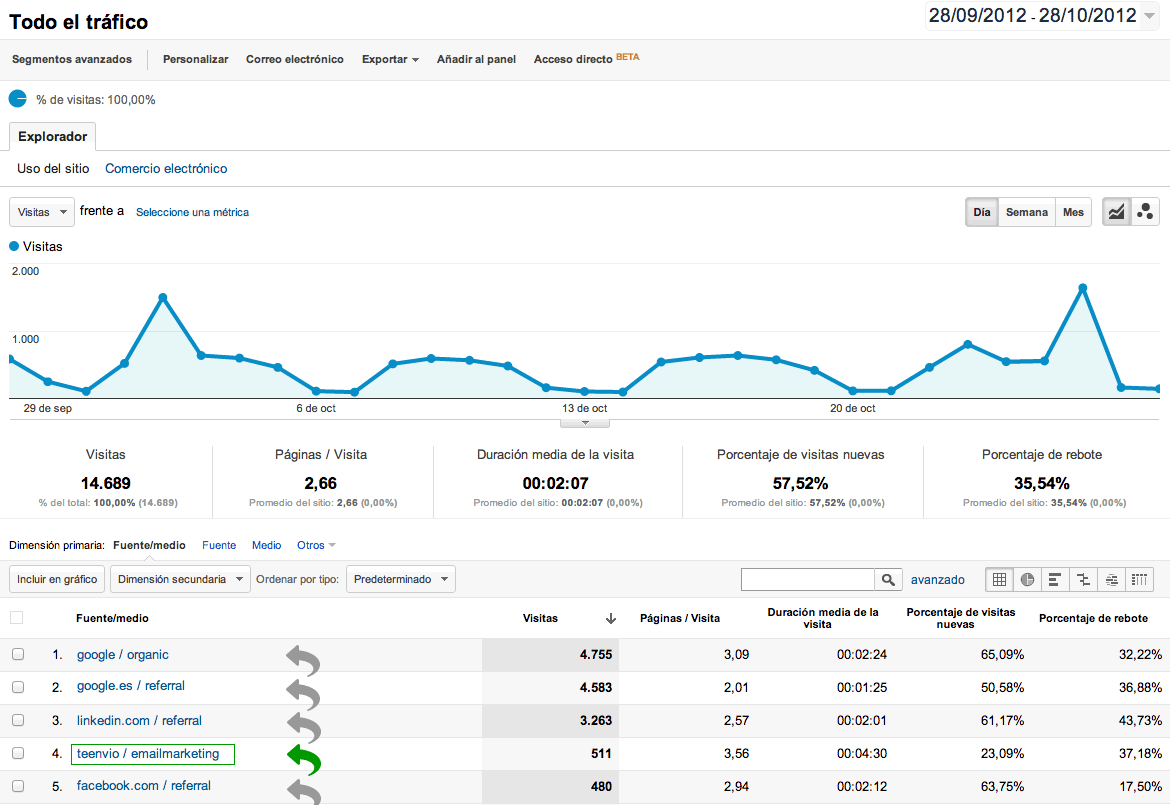Tick the checkbox for google.es / referral row

pos(18,687)
